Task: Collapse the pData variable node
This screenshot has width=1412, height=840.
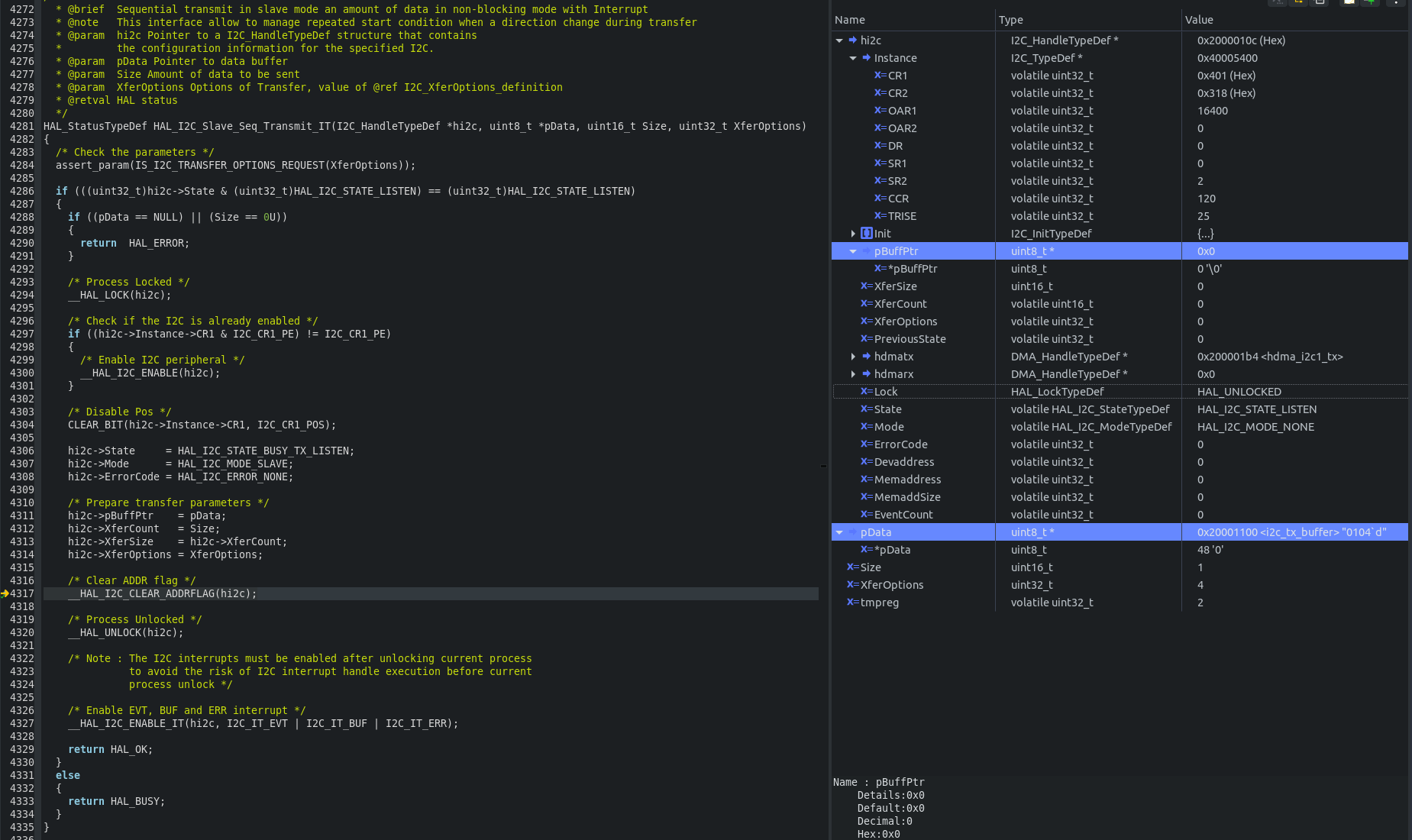Action: [x=839, y=532]
